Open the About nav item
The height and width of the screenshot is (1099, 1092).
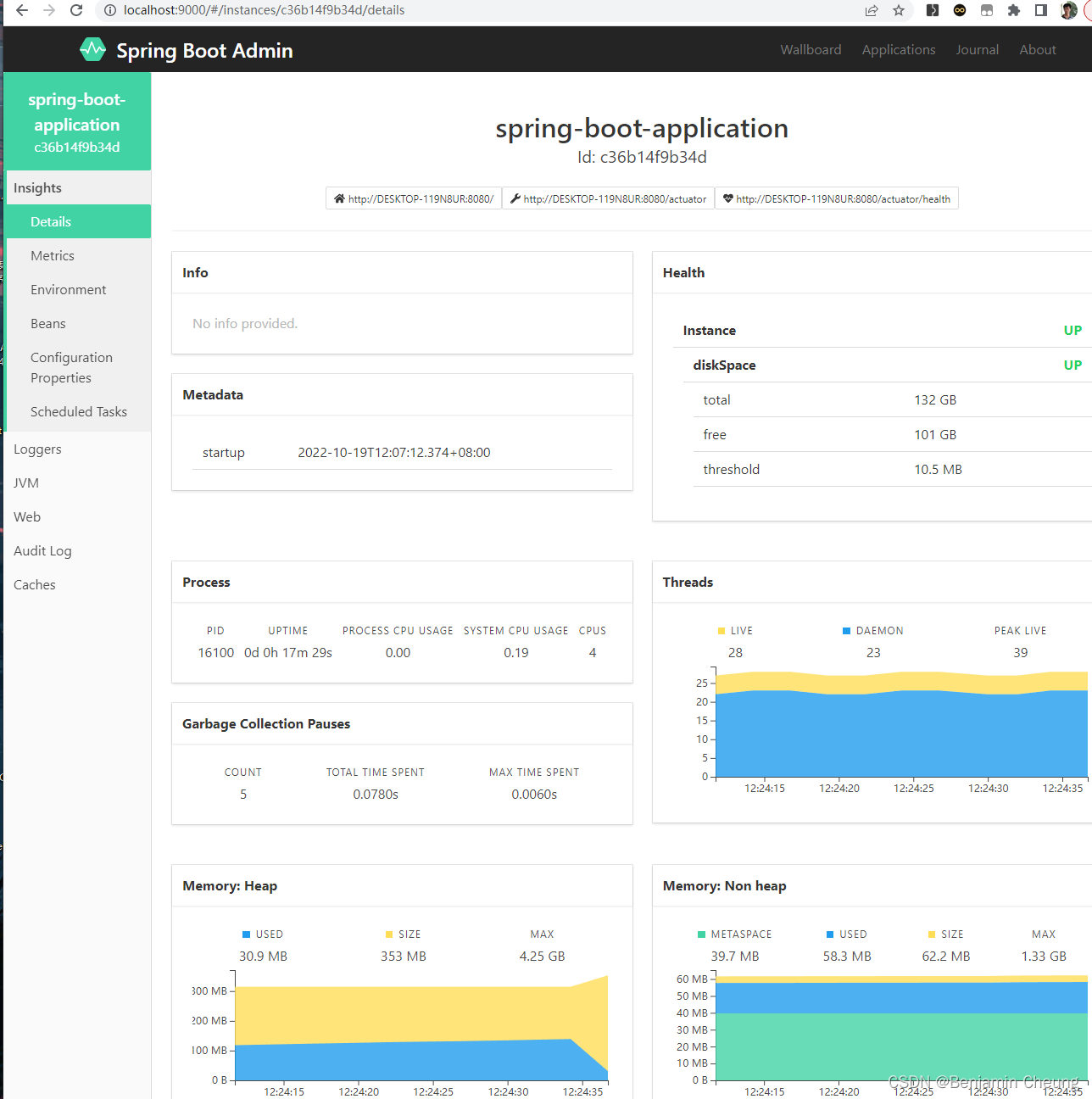tap(1038, 49)
